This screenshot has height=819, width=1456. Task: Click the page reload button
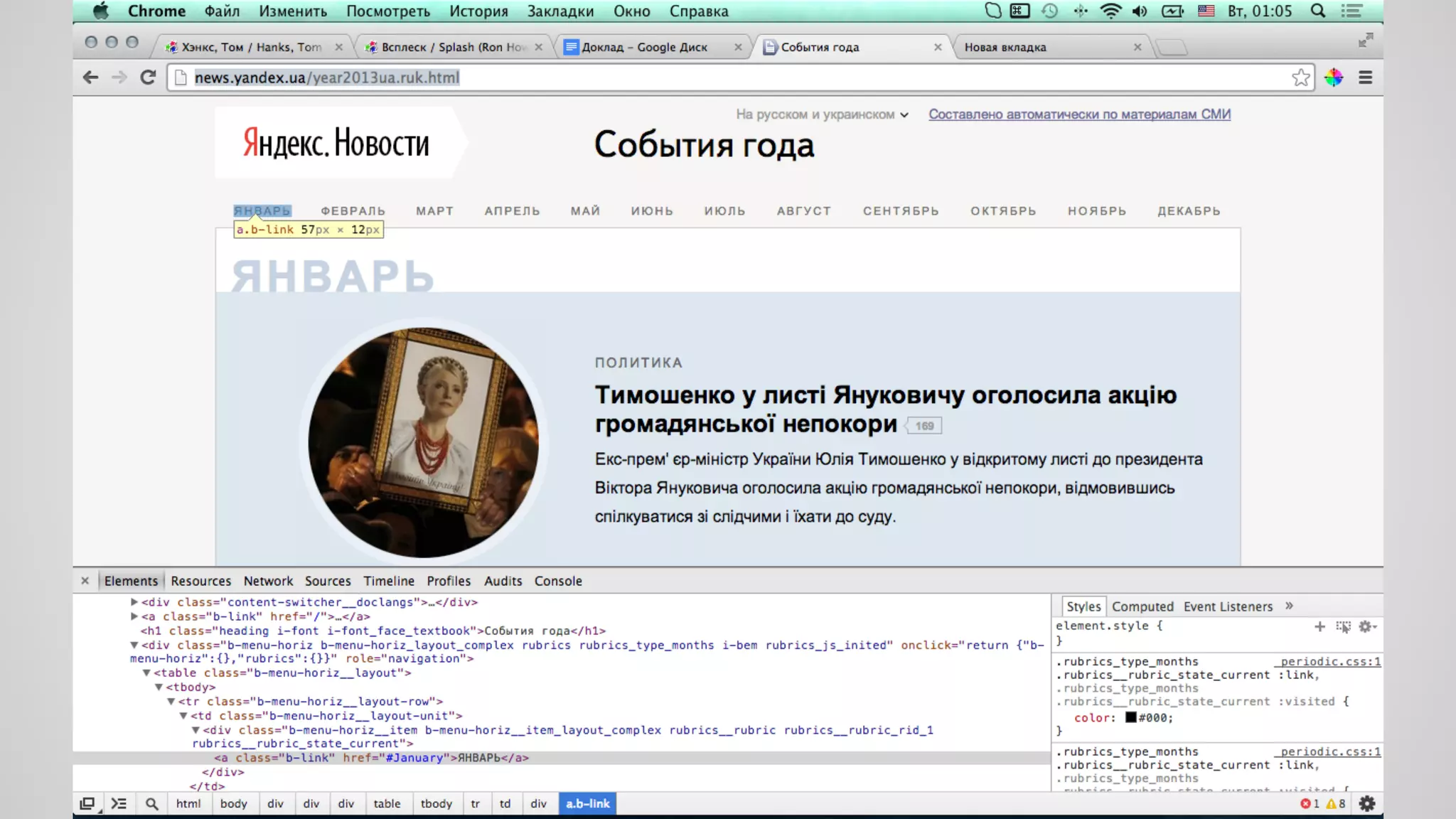pyautogui.click(x=148, y=77)
